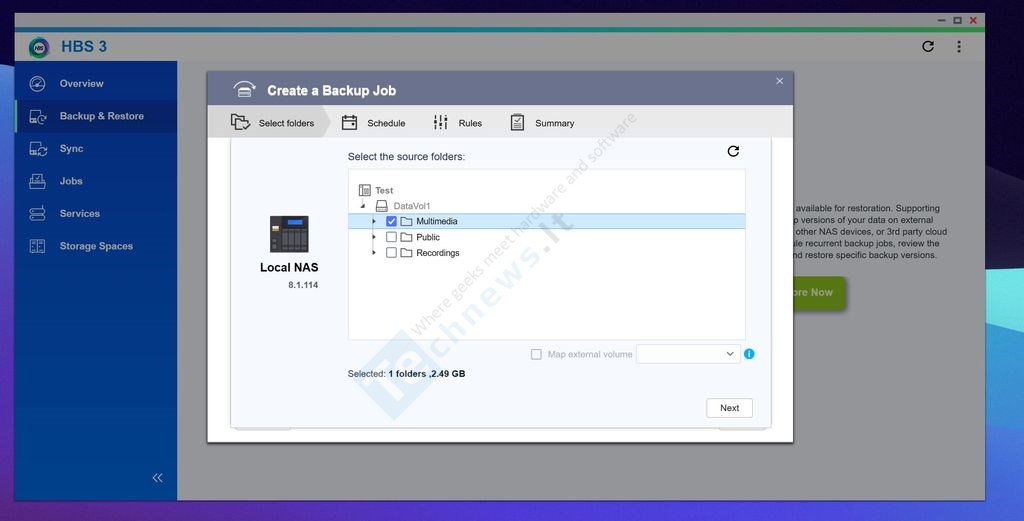The image size is (1024, 521).
Task: Collapse the DataVol1 tree node
Action: click(x=363, y=206)
